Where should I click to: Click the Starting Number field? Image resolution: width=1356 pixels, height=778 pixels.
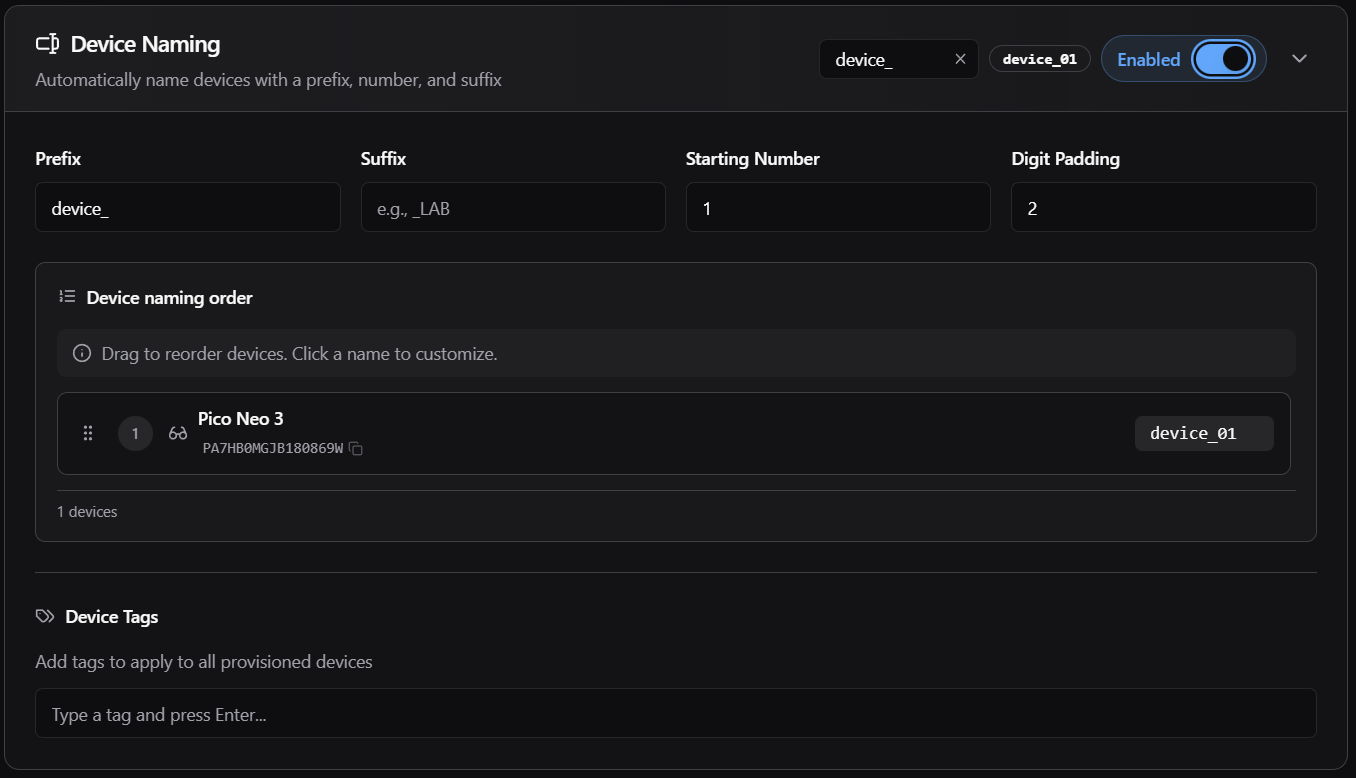click(x=838, y=207)
